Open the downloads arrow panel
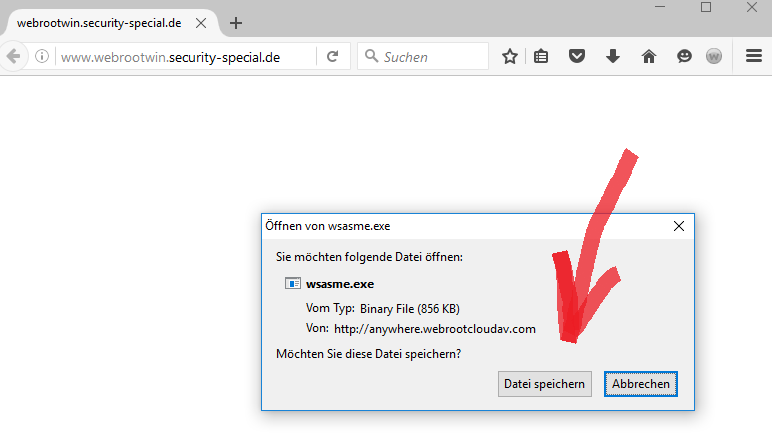This screenshot has height=439, width=772. 613,57
